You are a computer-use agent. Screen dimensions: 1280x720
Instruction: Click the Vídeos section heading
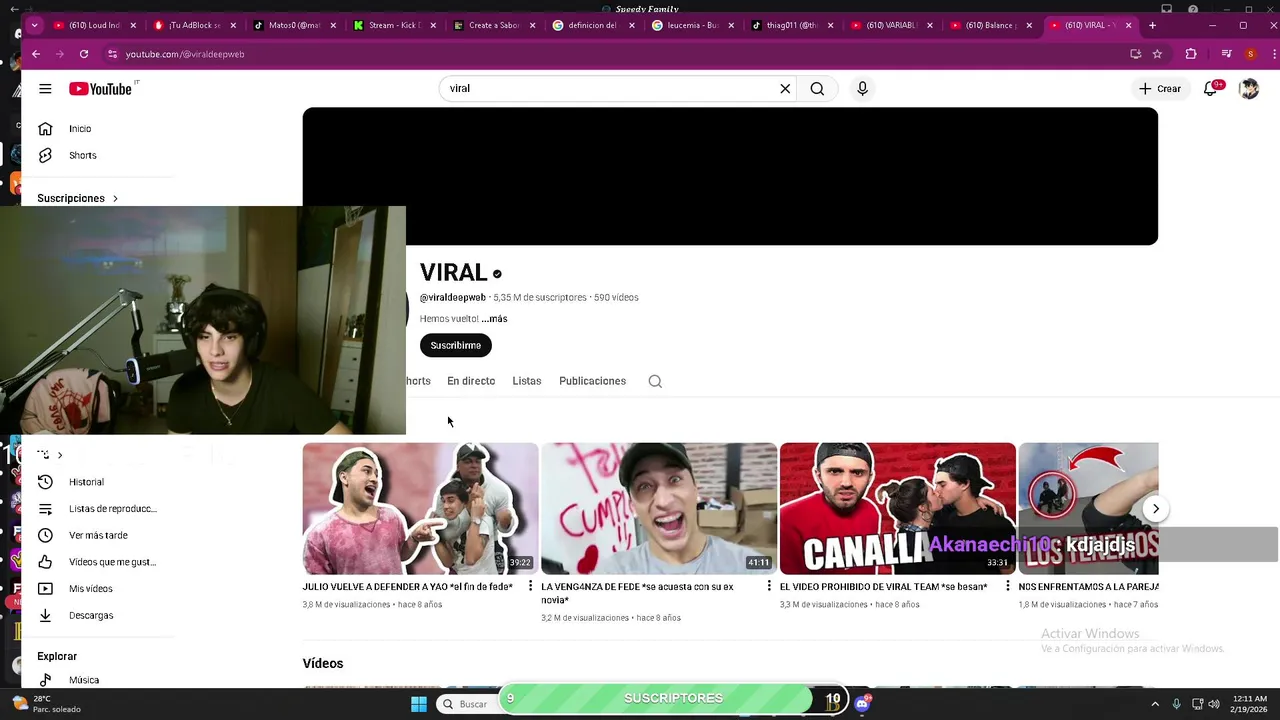(x=323, y=664)
